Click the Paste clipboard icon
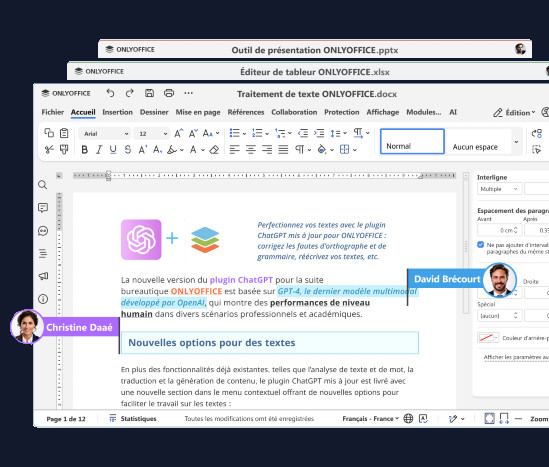This screenshot has height=467, width=549. [64, 133]
